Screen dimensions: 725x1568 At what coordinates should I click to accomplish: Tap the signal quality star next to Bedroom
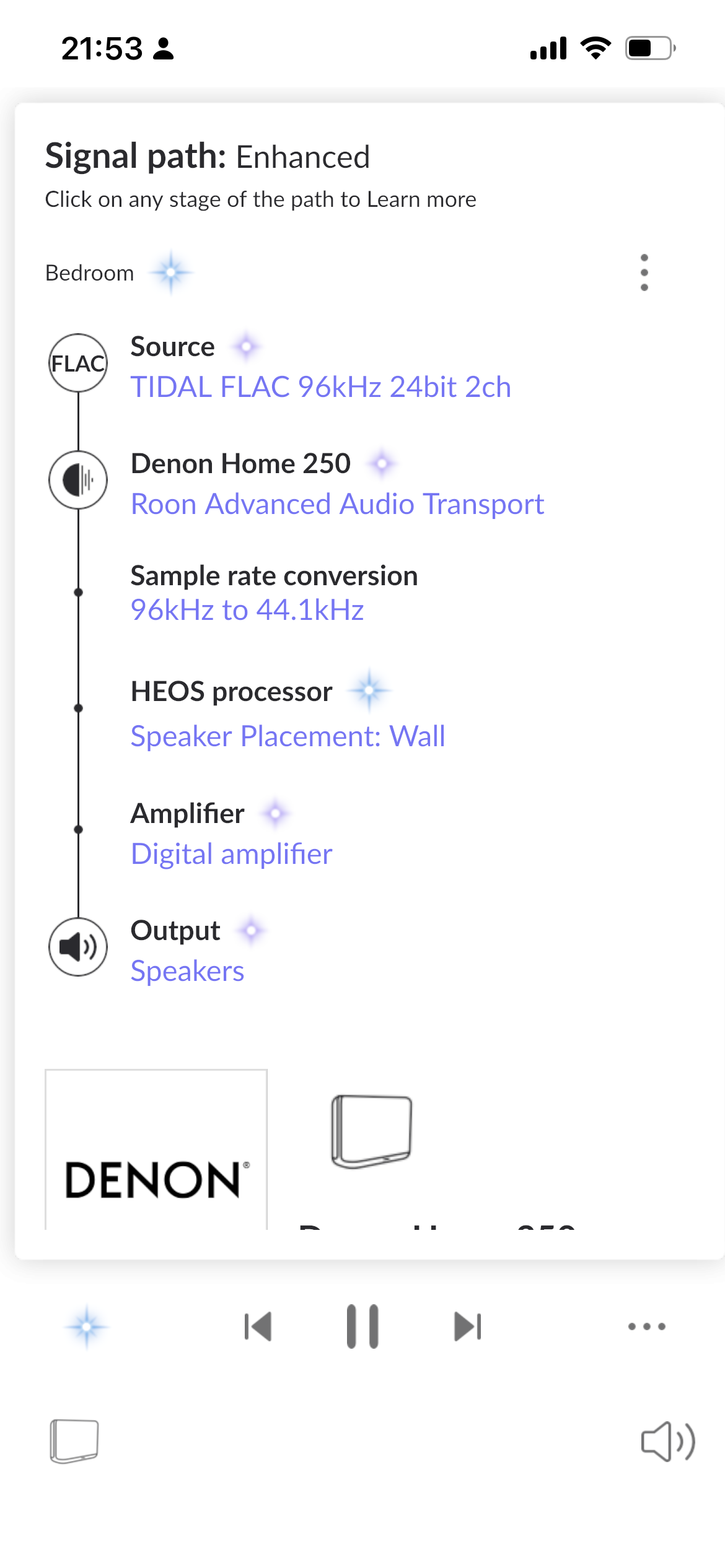171,272
